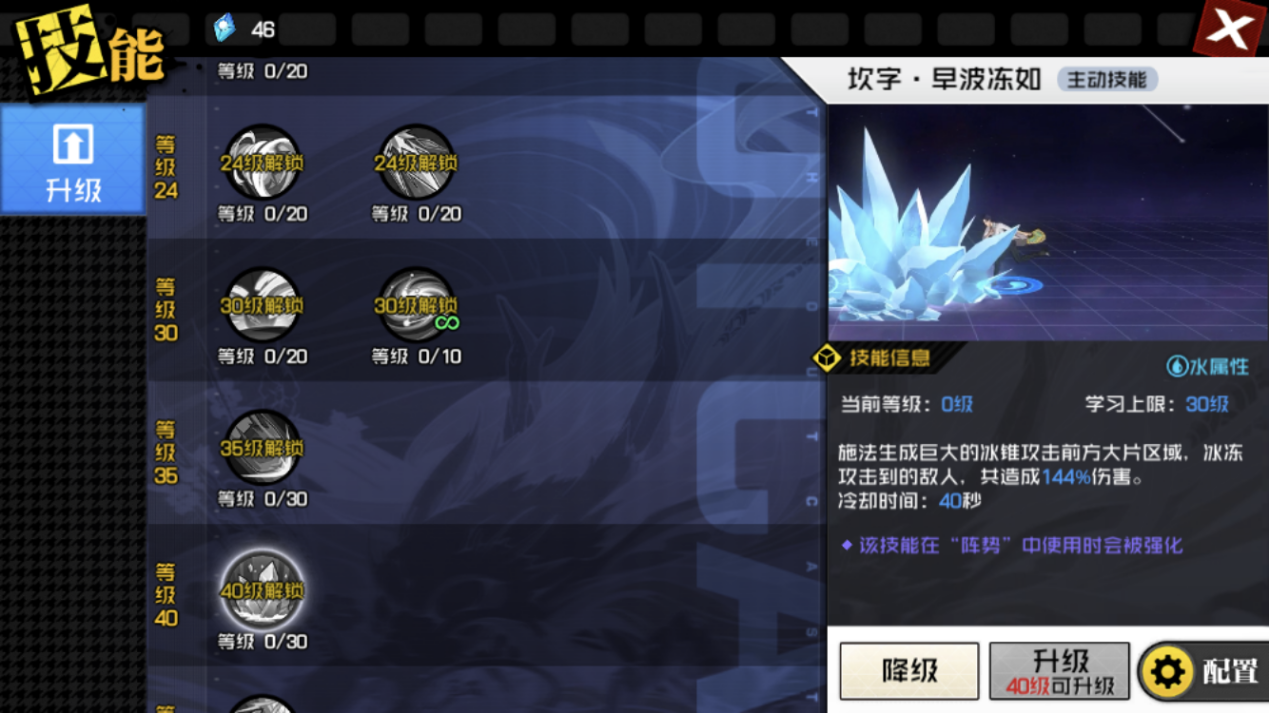Click the partially visible skill icon at bottom

[262, 704]
